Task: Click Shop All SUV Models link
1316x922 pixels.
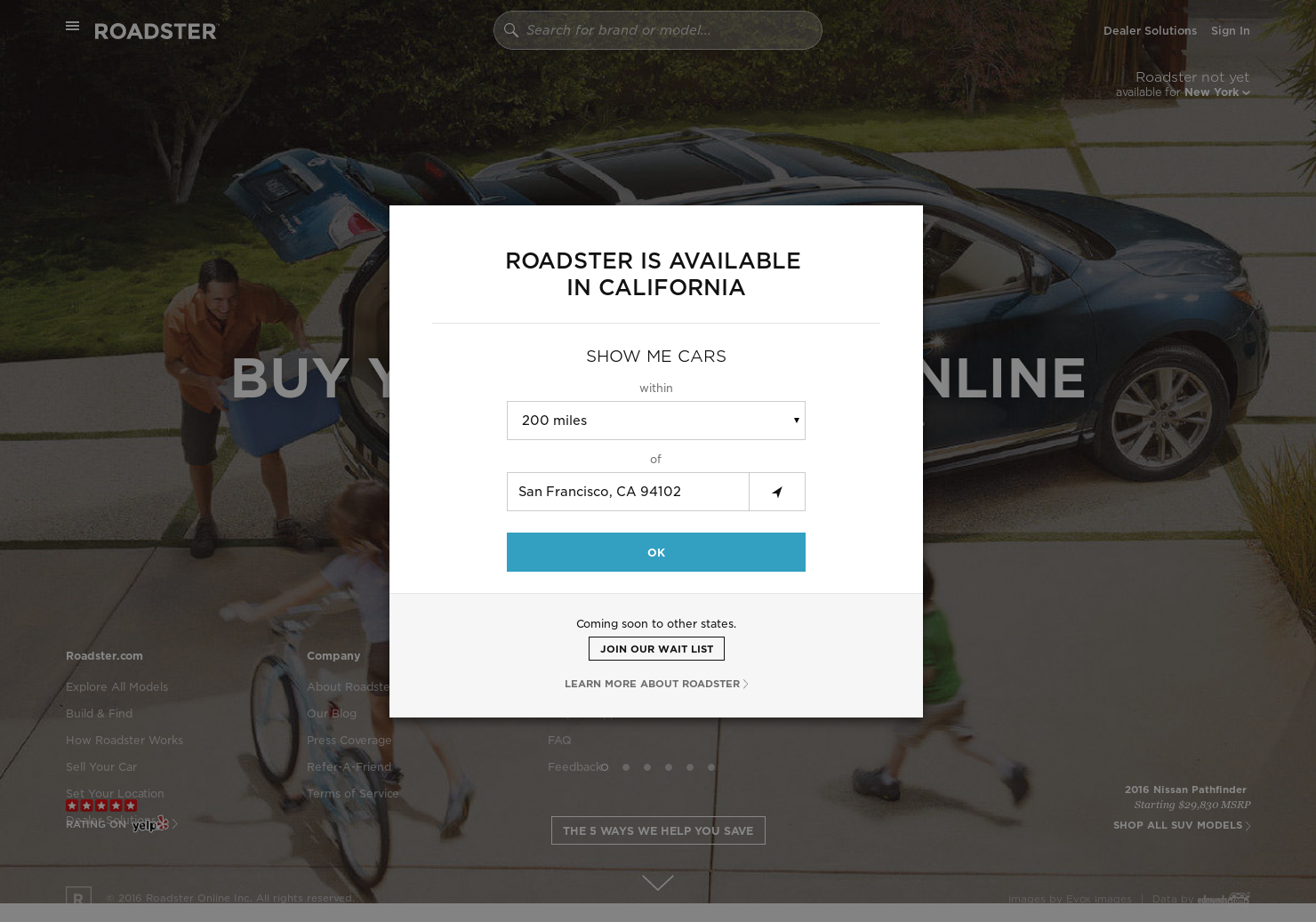Action: pyautogui.click(x=1182, y=825)
